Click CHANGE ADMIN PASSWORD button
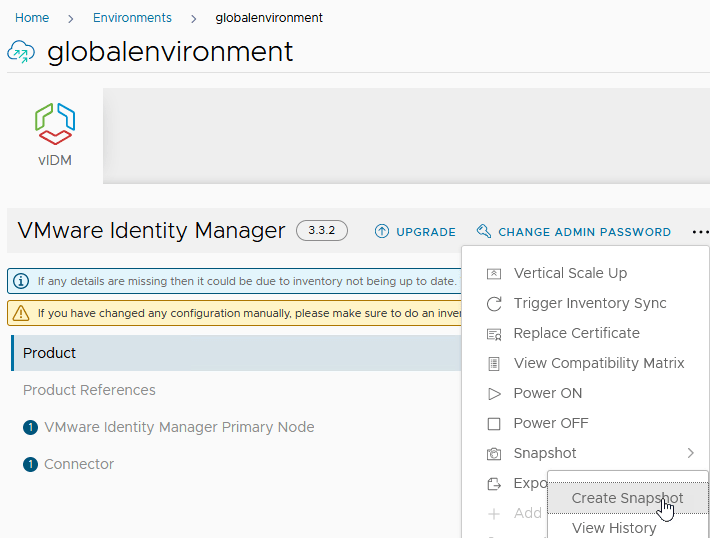This screenshot has height=538, width=710. click(x=574, y=232)
